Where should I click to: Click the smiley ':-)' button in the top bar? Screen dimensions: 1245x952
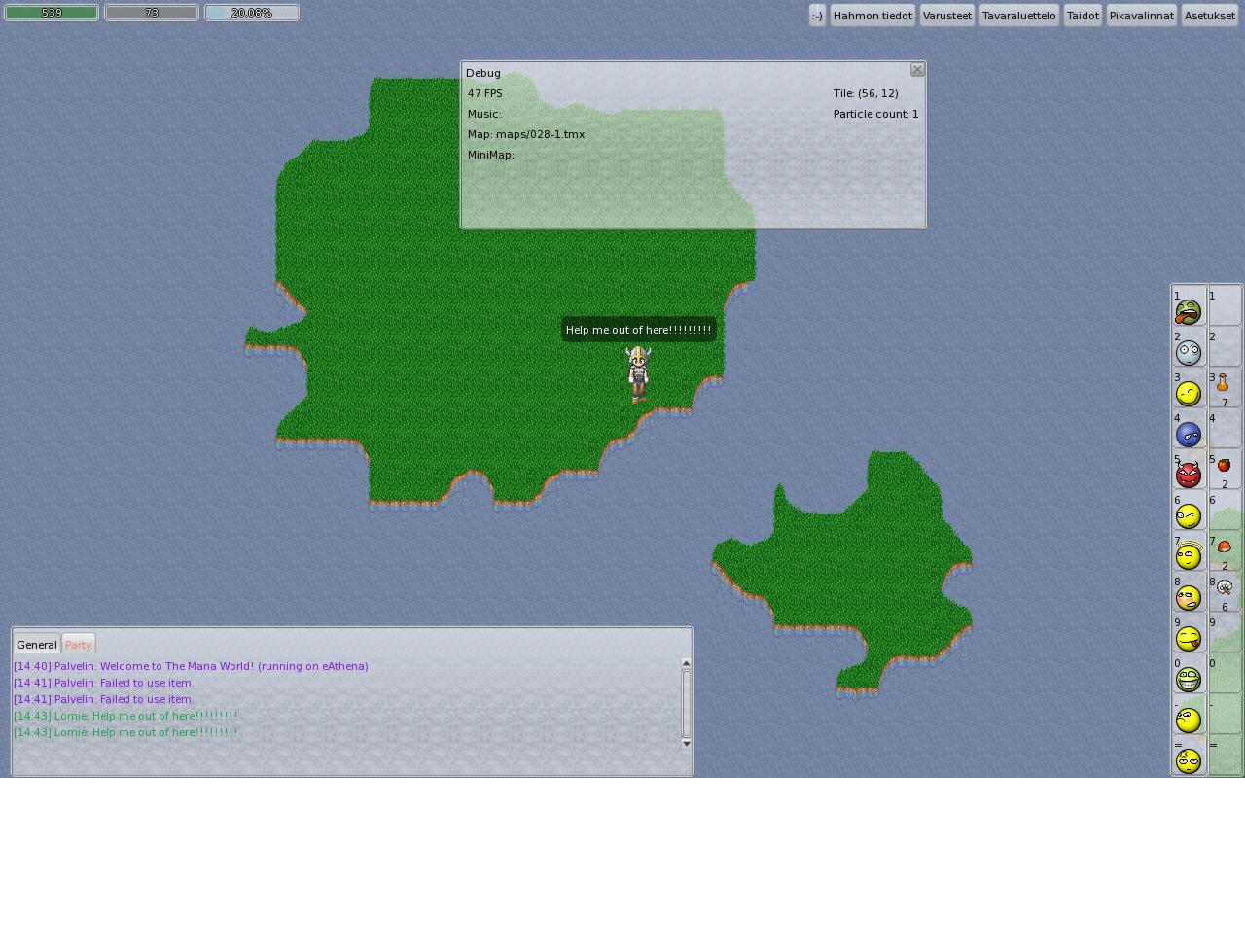tap(817, 16)
